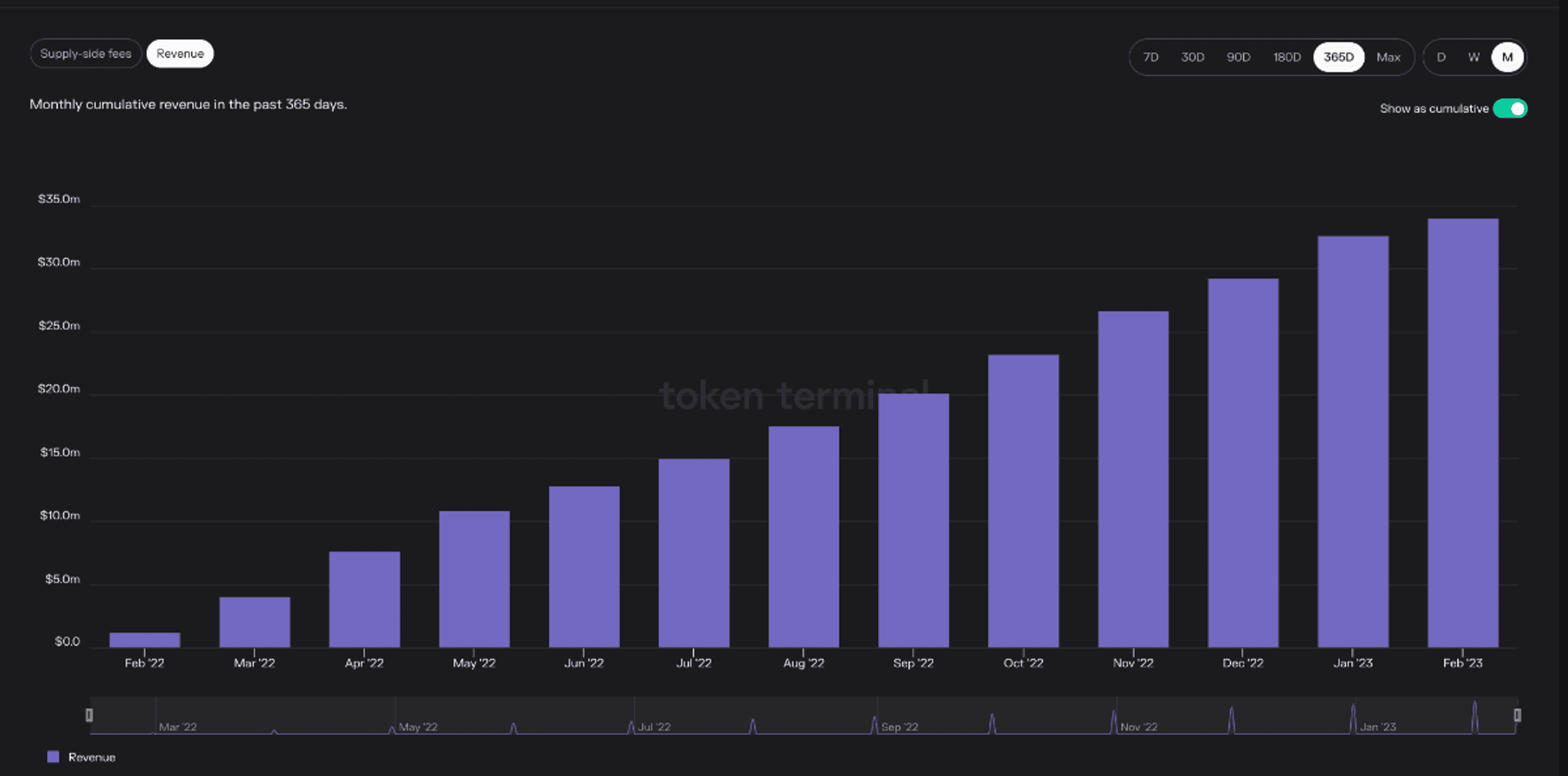Viewport: 1568px width, 776px height.
Task: Grab the right range slider handle
Action: coord(1517,715)
